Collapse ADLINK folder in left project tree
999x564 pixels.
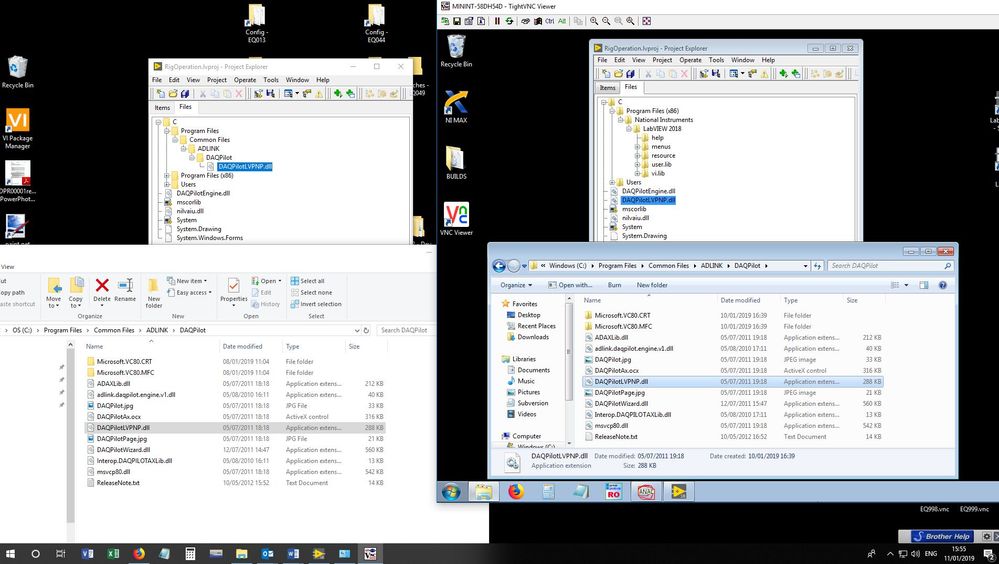click(x=183, y=148)
